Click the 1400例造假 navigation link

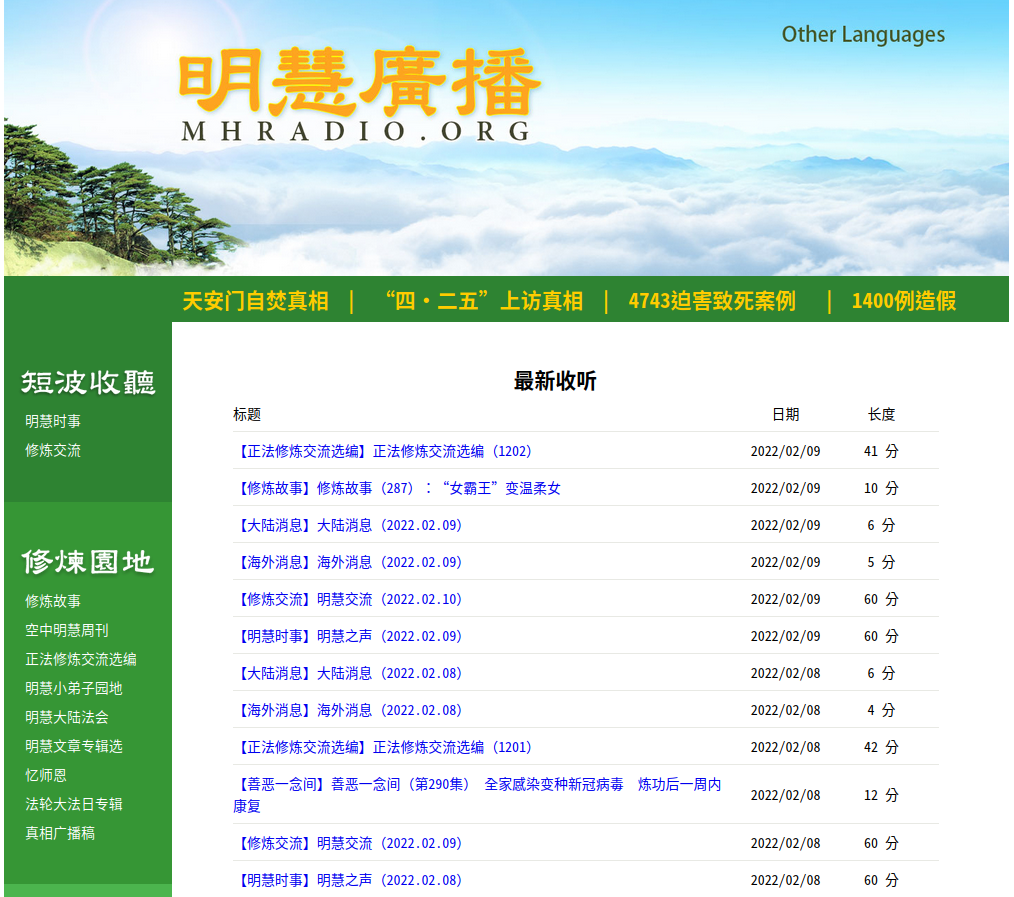pos(903,301)
